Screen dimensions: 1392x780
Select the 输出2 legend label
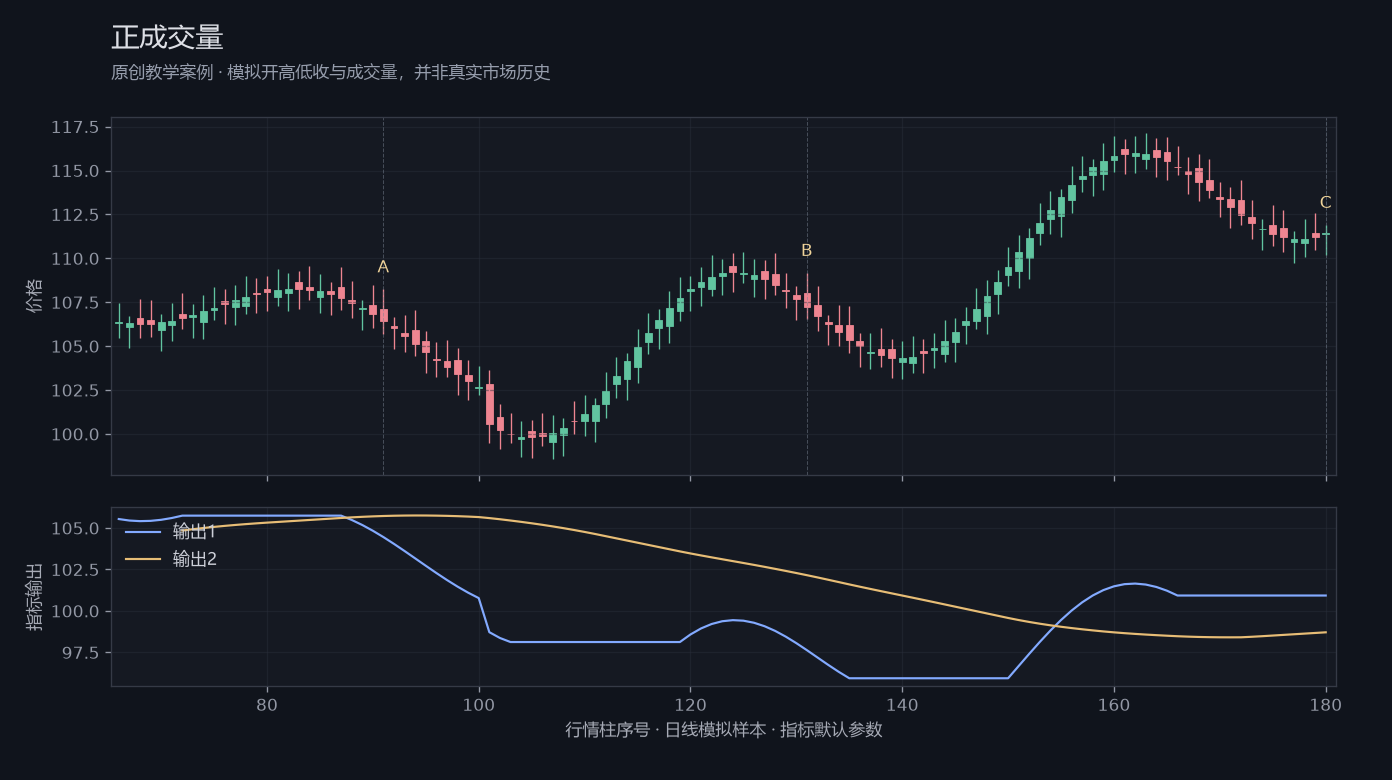[195, 559]
